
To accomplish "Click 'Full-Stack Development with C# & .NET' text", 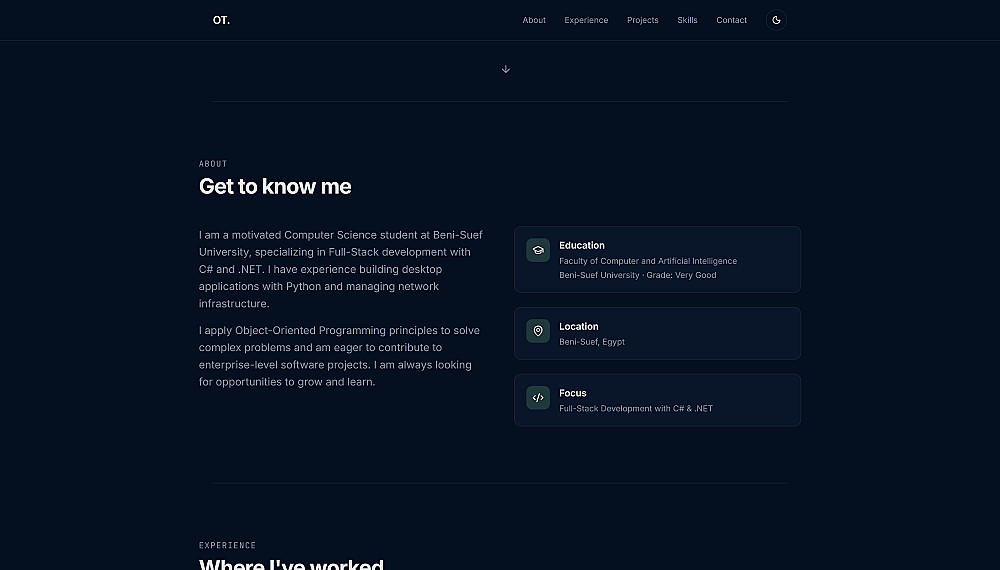I will point(636,409).
